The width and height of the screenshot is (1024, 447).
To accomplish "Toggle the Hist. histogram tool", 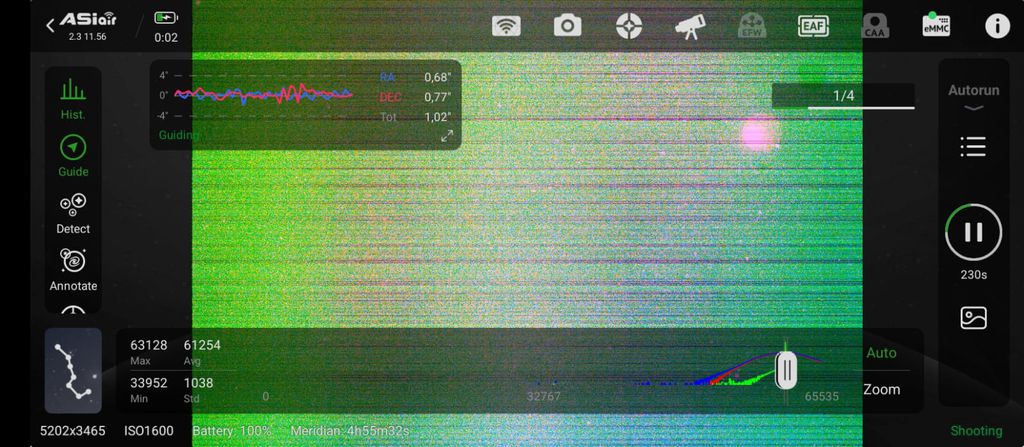I will (72, 99).
